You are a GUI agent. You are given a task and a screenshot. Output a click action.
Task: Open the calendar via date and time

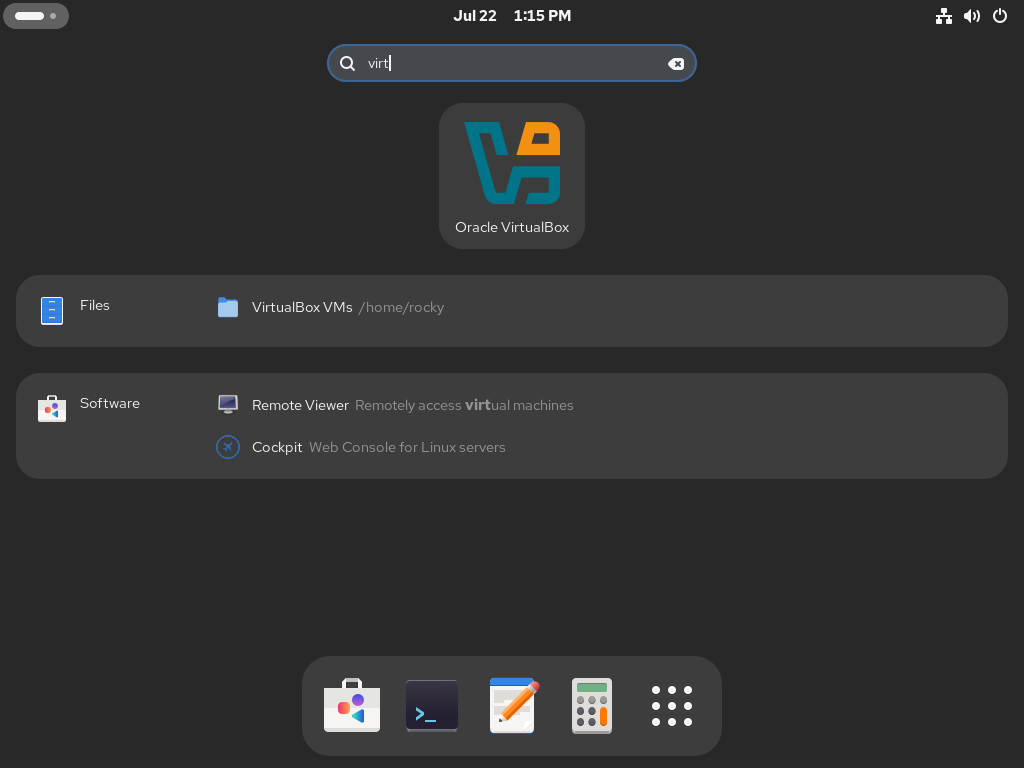512,15
